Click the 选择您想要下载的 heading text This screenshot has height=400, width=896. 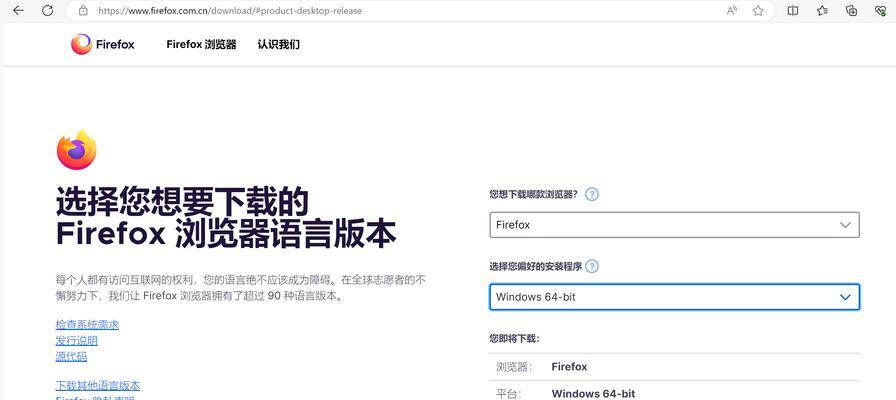(x=182, y=201)
